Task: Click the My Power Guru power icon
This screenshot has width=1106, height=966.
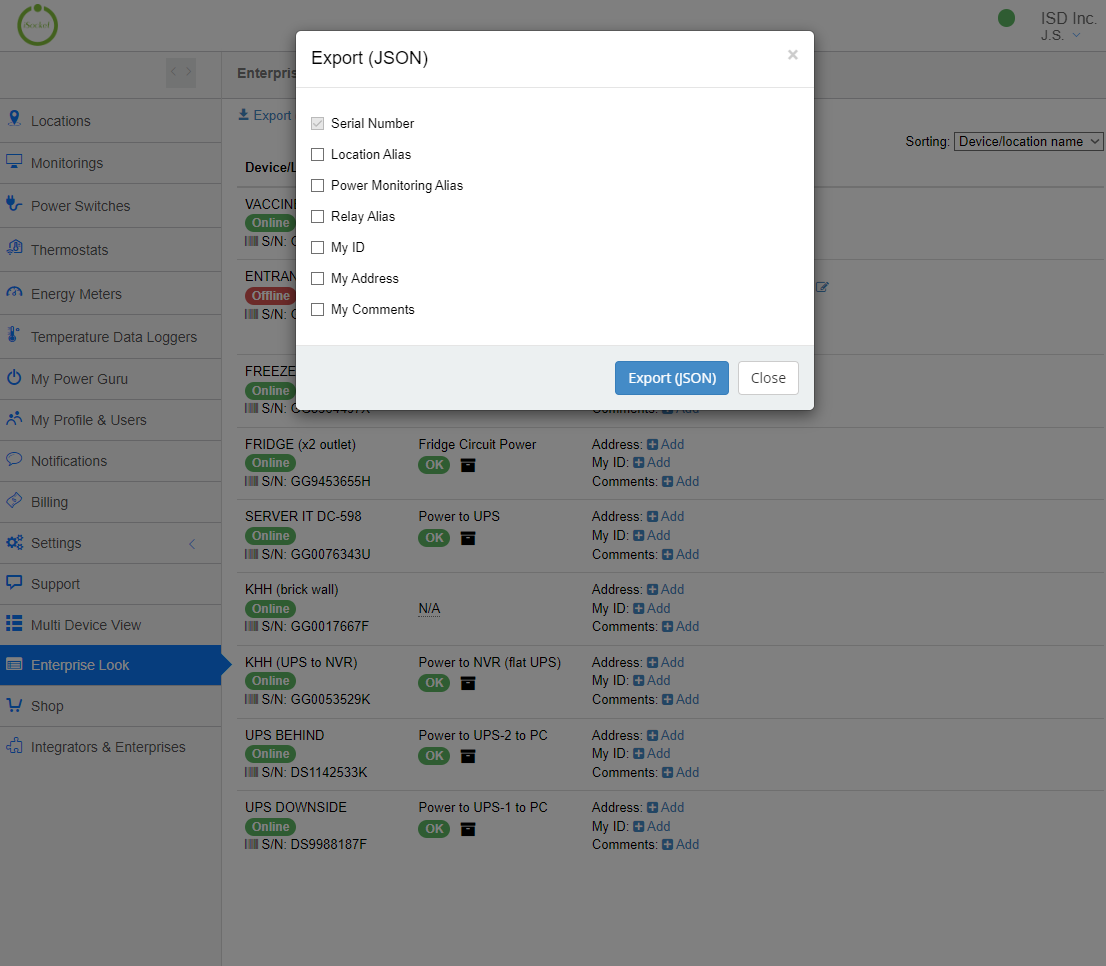Action: coord(14,377)
